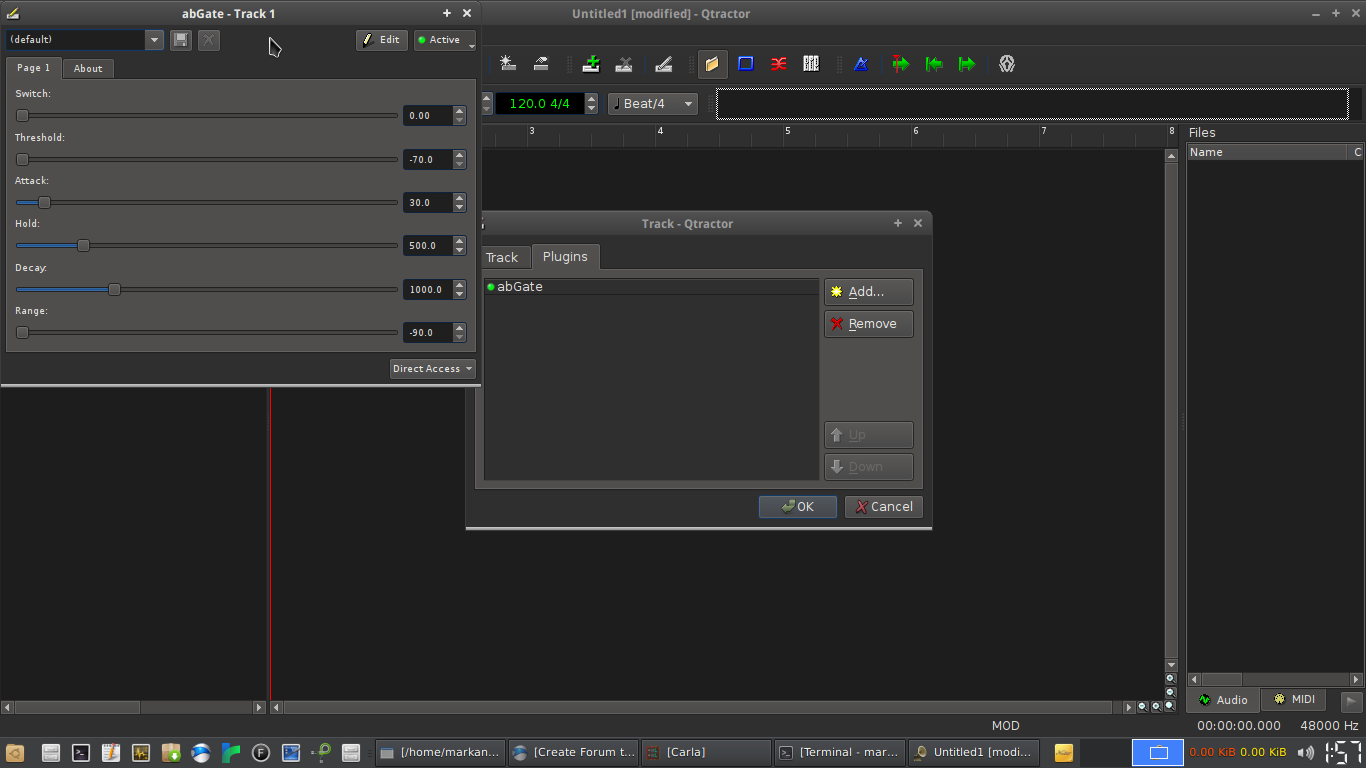Decrease the 120.0 4/4 tempo spinbox
This screenshot has height=768, width=1366.
pos(591,109)
